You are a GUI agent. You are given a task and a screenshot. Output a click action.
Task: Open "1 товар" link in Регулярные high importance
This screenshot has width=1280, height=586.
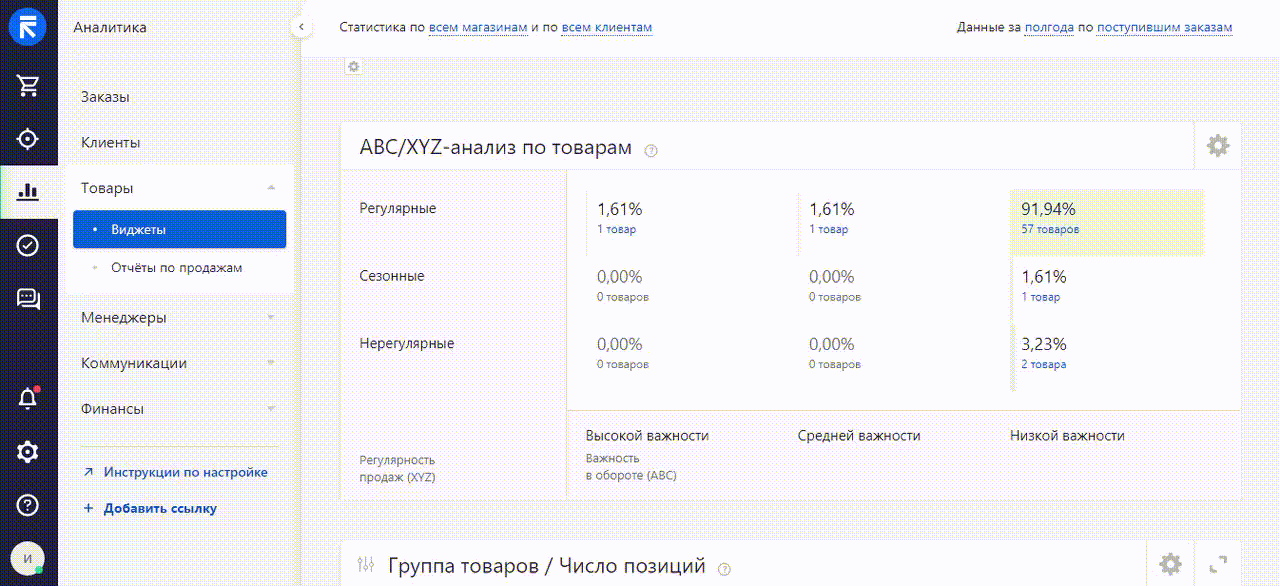(616, 229)
